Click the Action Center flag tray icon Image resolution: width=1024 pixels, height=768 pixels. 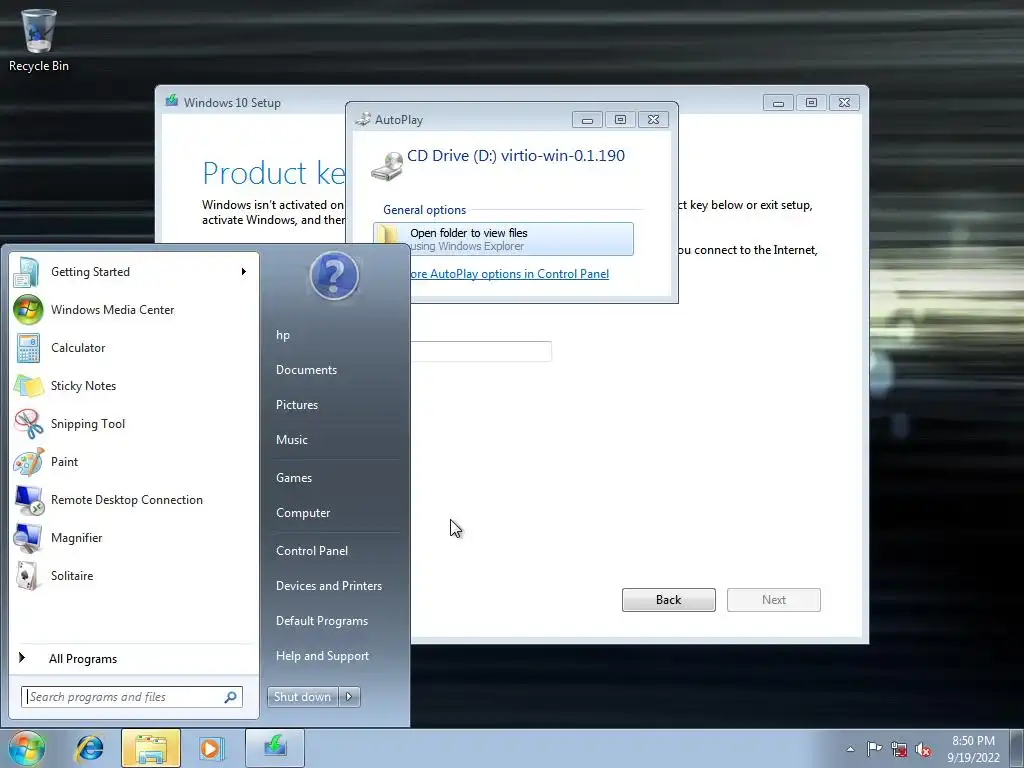874,748
